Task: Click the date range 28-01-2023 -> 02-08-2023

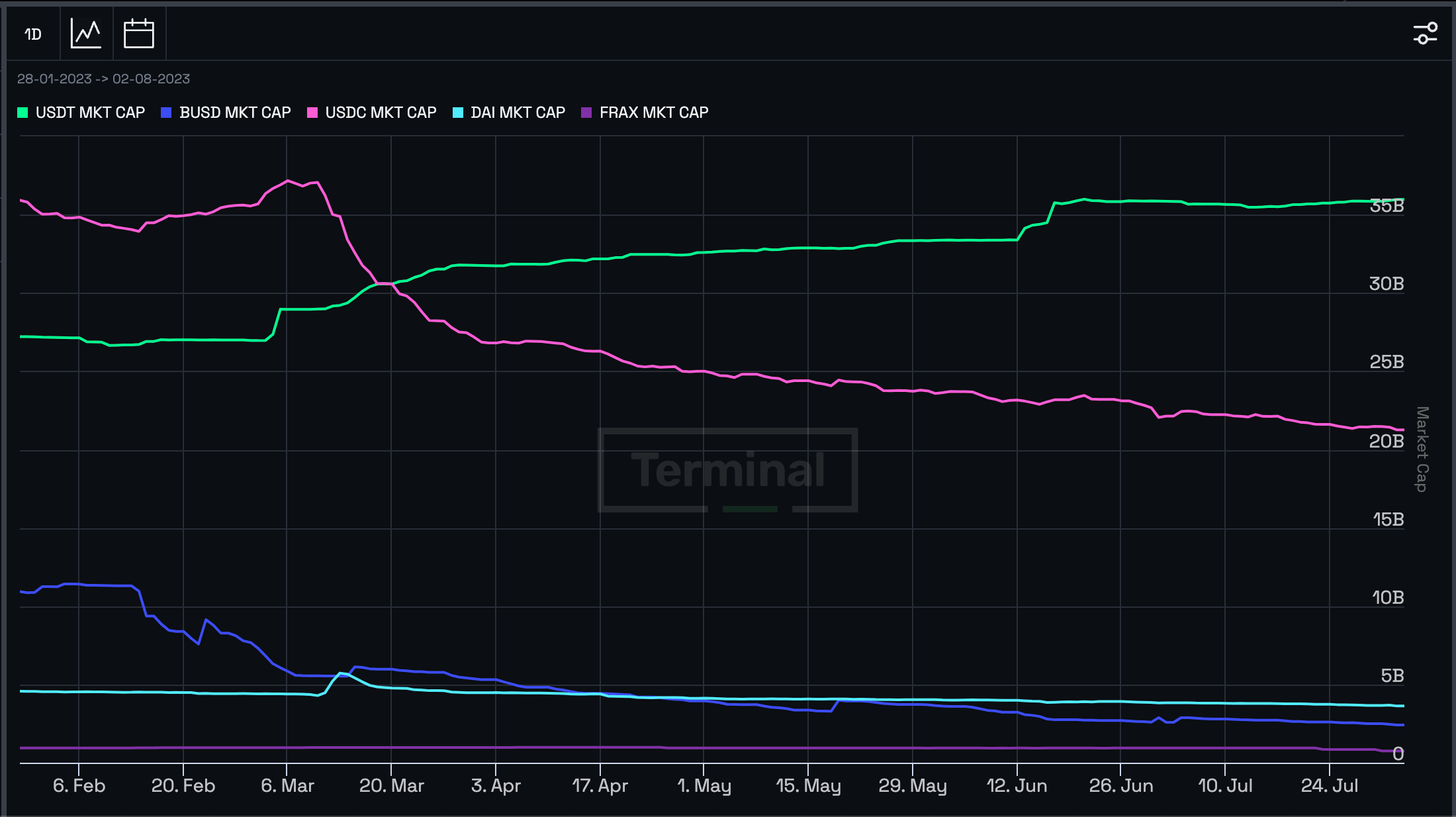Action: [103, 79]
